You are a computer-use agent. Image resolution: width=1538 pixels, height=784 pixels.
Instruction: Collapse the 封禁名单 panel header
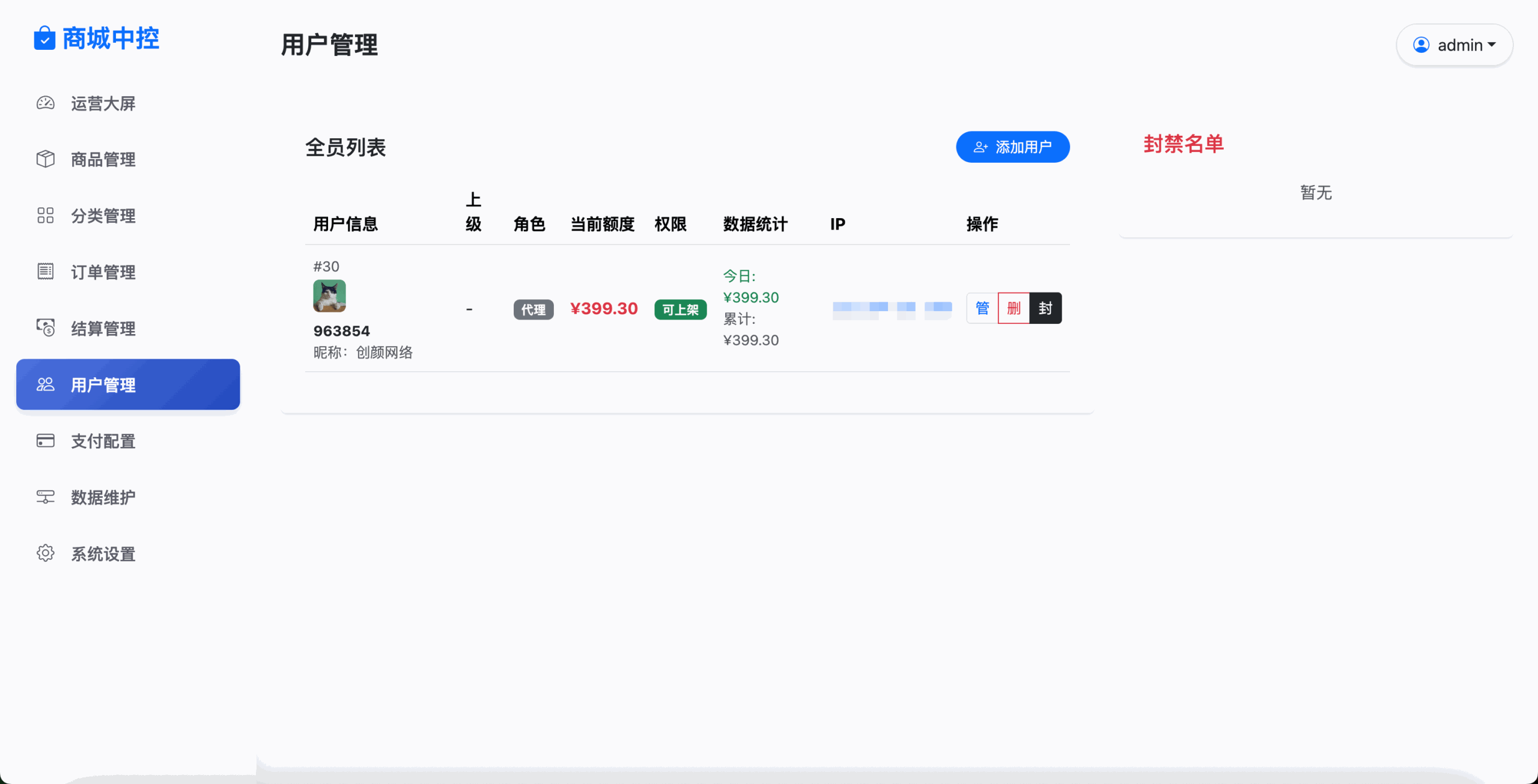pyautogui.click(x=1182, y=144)
